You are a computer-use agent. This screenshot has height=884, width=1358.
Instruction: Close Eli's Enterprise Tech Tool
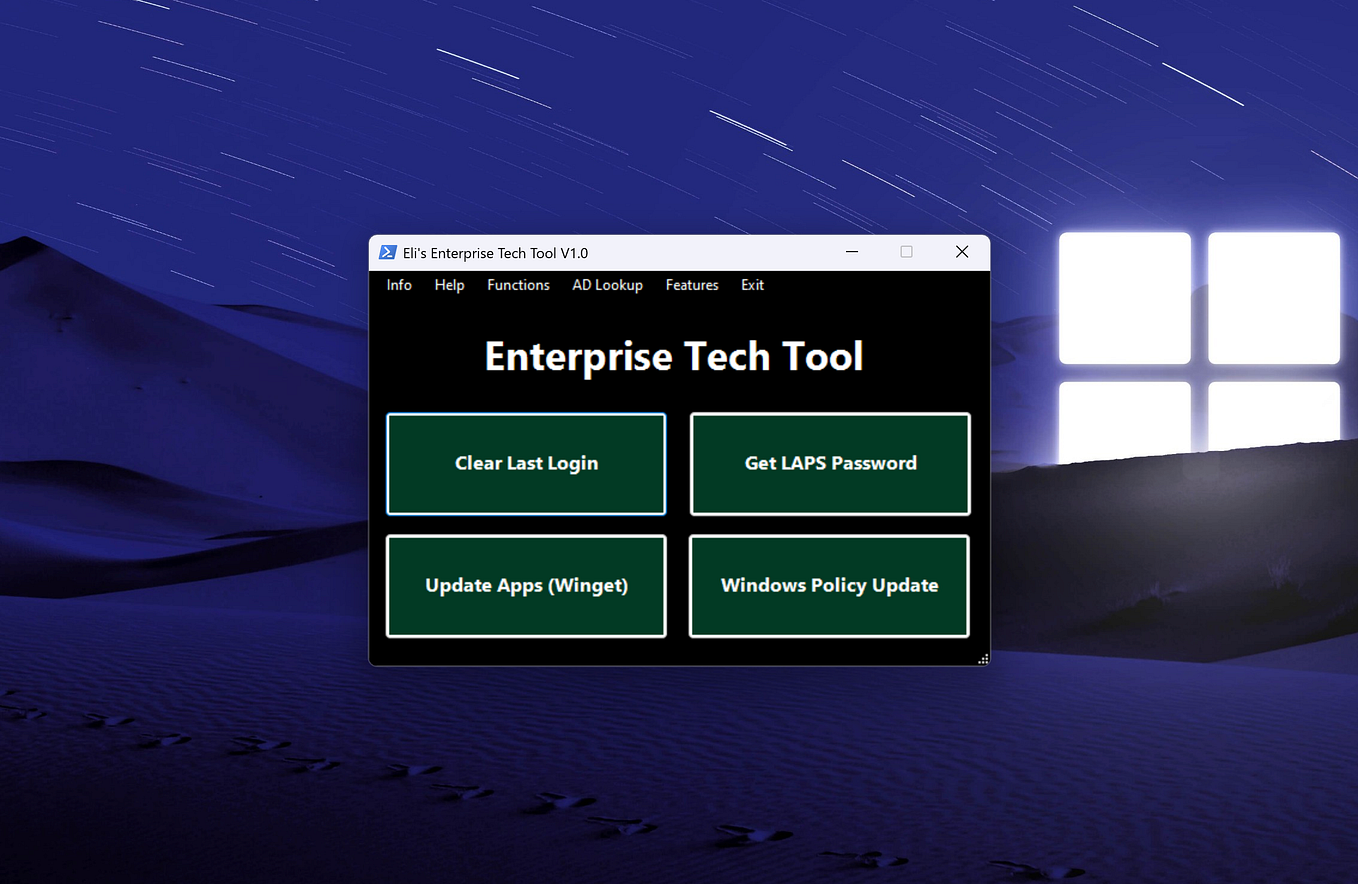(x=961, y=252)
